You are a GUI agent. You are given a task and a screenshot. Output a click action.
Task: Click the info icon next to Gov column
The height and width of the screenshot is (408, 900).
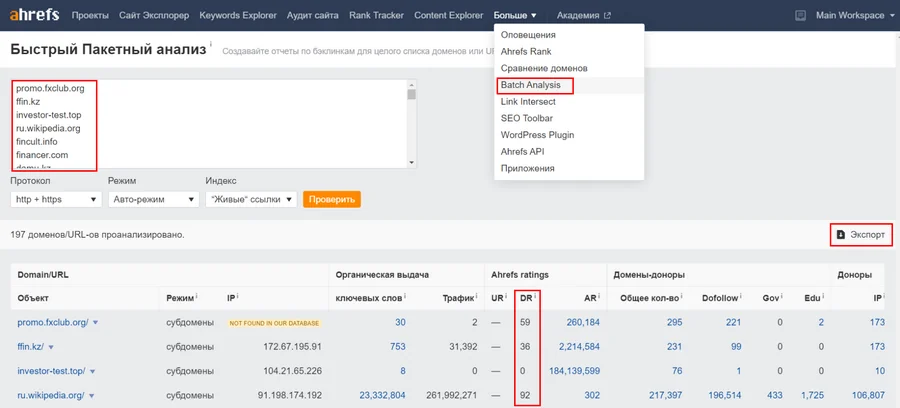pos(781,297)
